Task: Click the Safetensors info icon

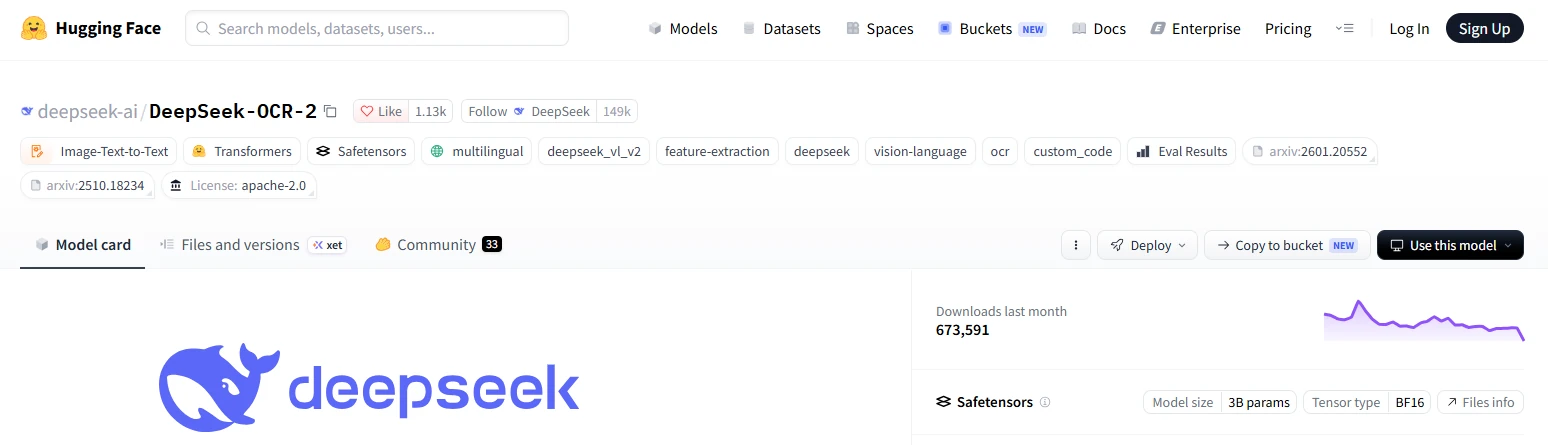Action: (x=1045, y=402)
